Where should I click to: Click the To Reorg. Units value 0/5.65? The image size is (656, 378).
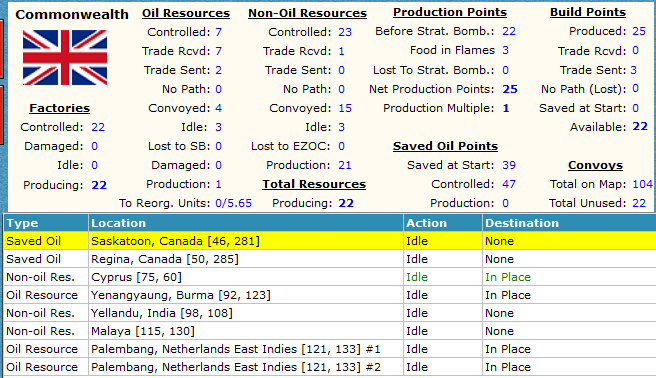(233, 203)
